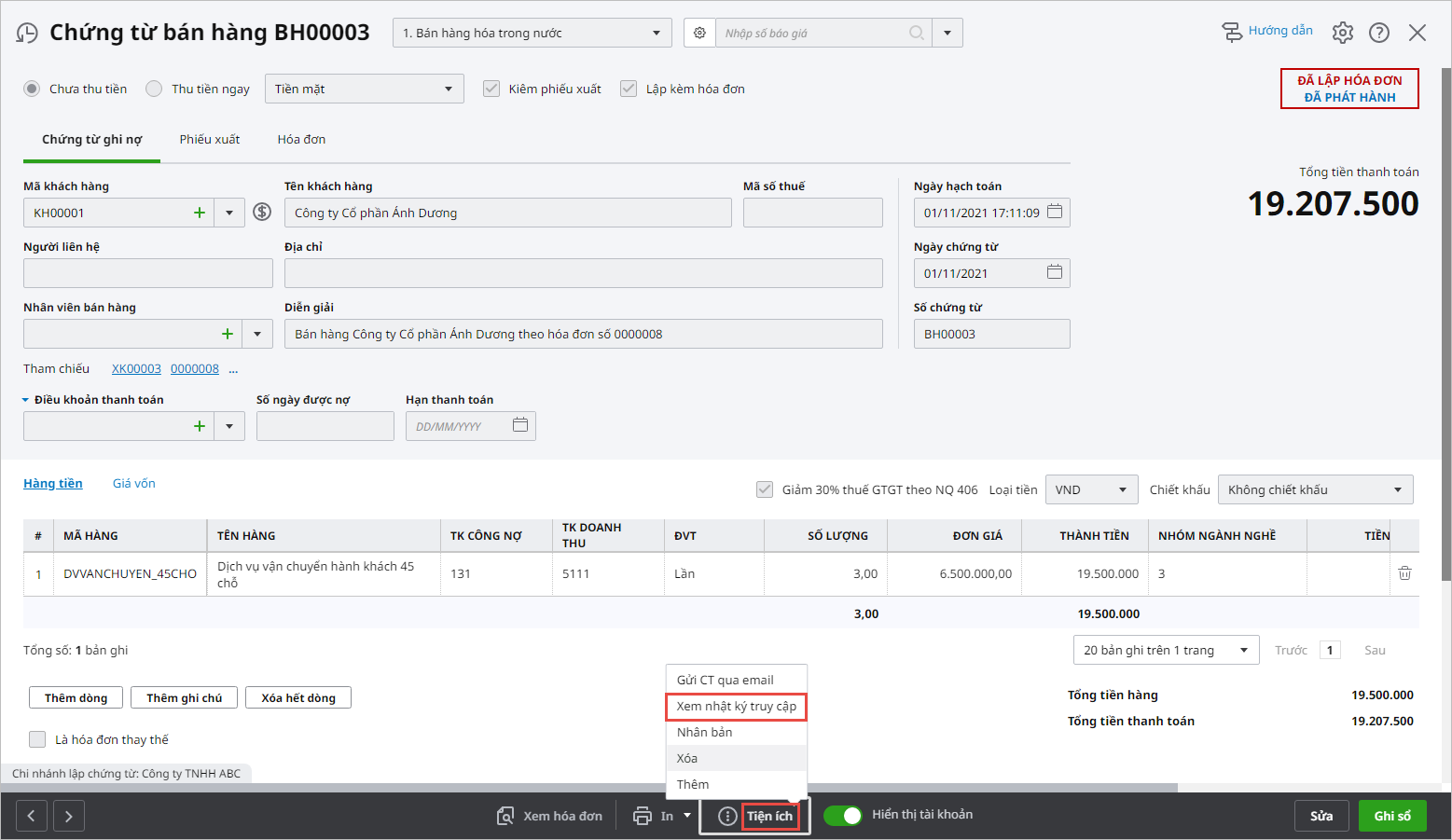Go to next voucher arrow

69,816
